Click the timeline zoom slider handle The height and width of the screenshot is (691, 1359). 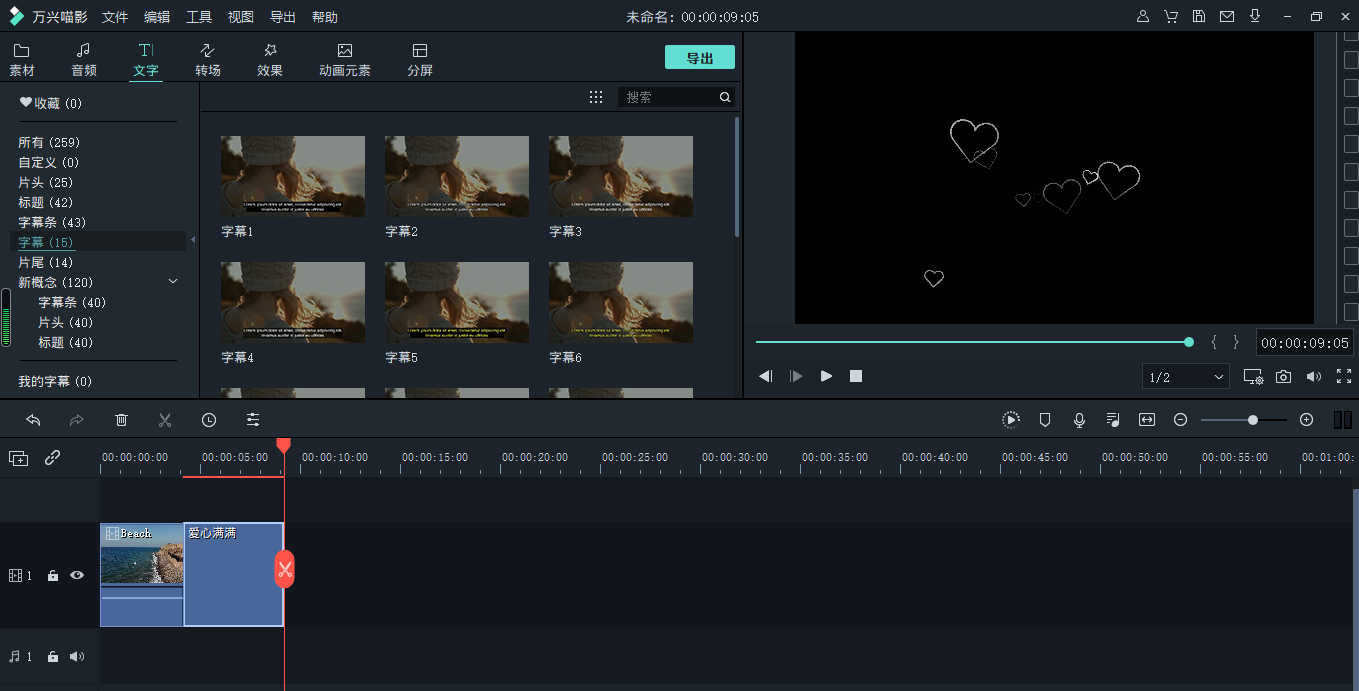[x=1252, y=420]
